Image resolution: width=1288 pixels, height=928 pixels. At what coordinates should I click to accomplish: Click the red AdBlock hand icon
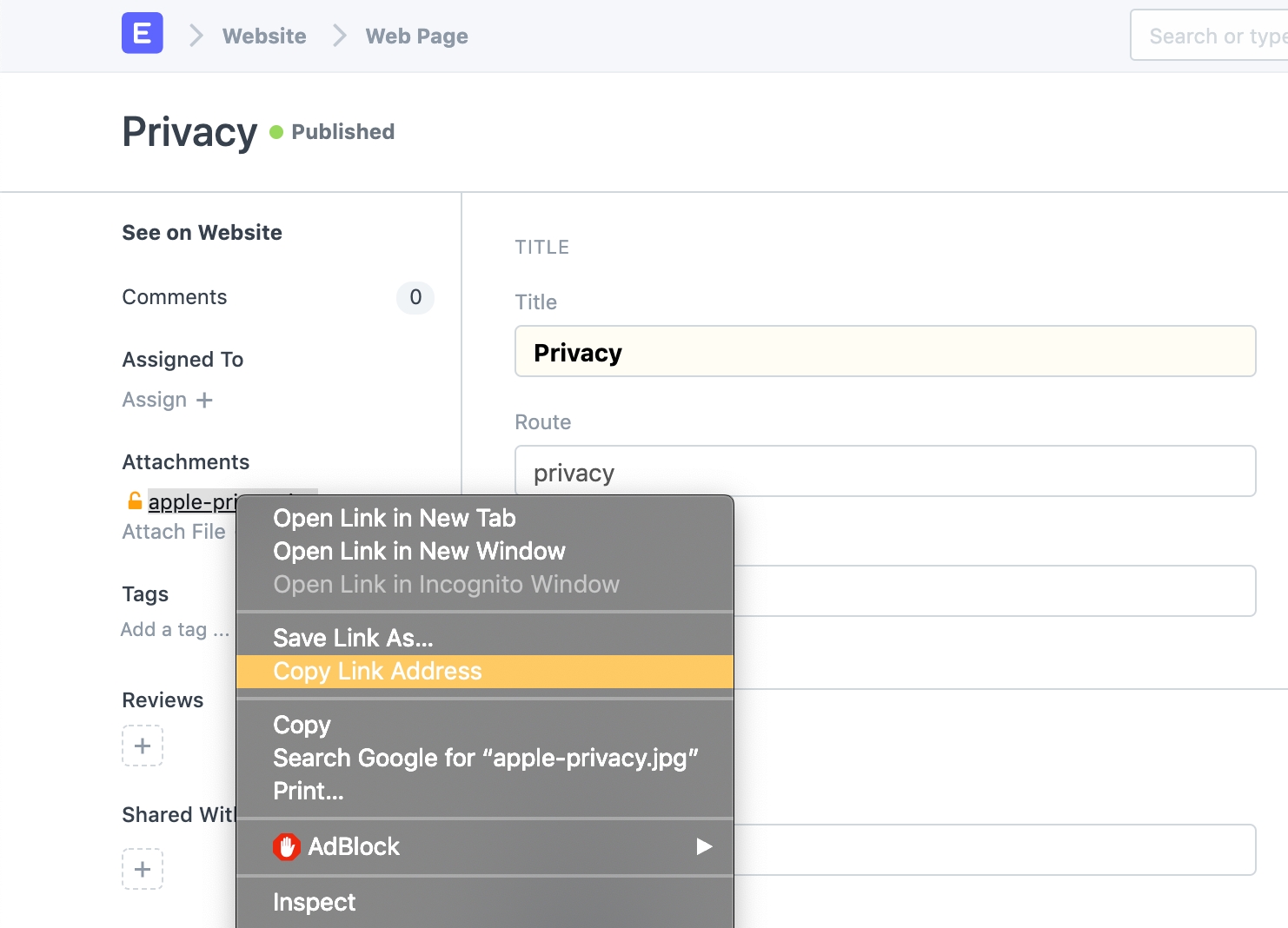(287, 846)
